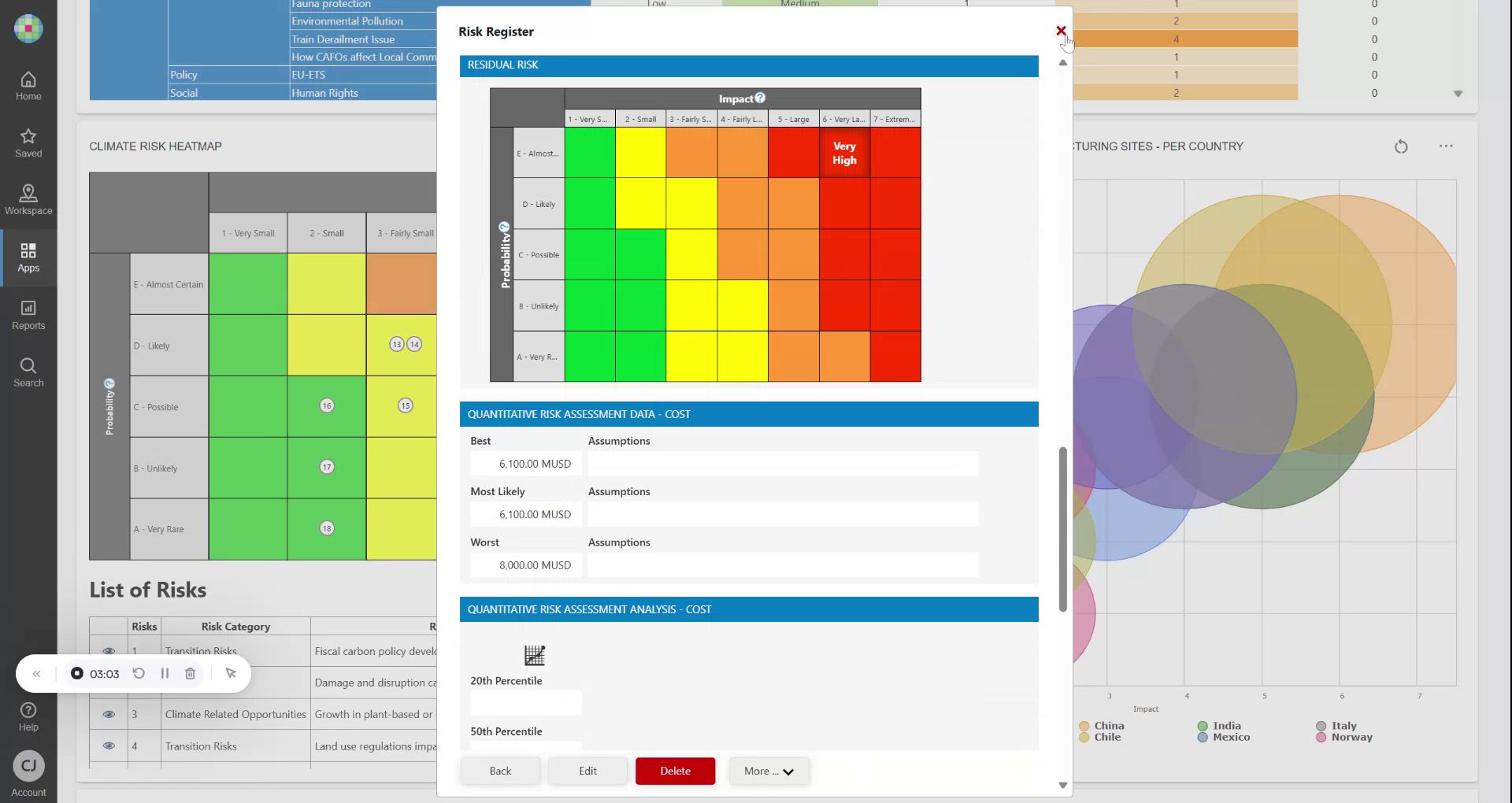Toggle visibility of risk 4 Transition Risks
The width and height of the screenshot is (1512, 803).
[x=109, y=745]
